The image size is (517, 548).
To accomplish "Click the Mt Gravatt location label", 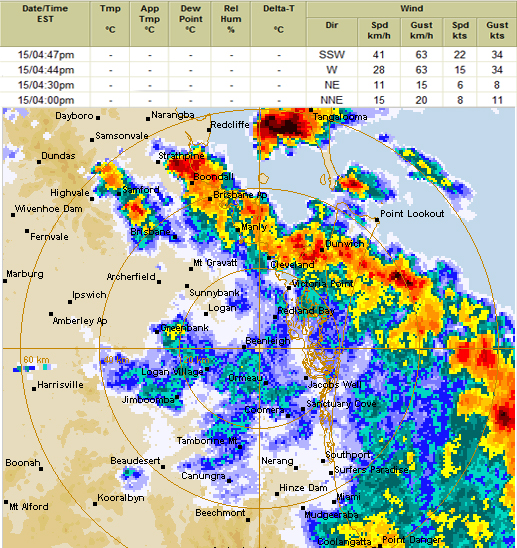I will pos(215,262).
